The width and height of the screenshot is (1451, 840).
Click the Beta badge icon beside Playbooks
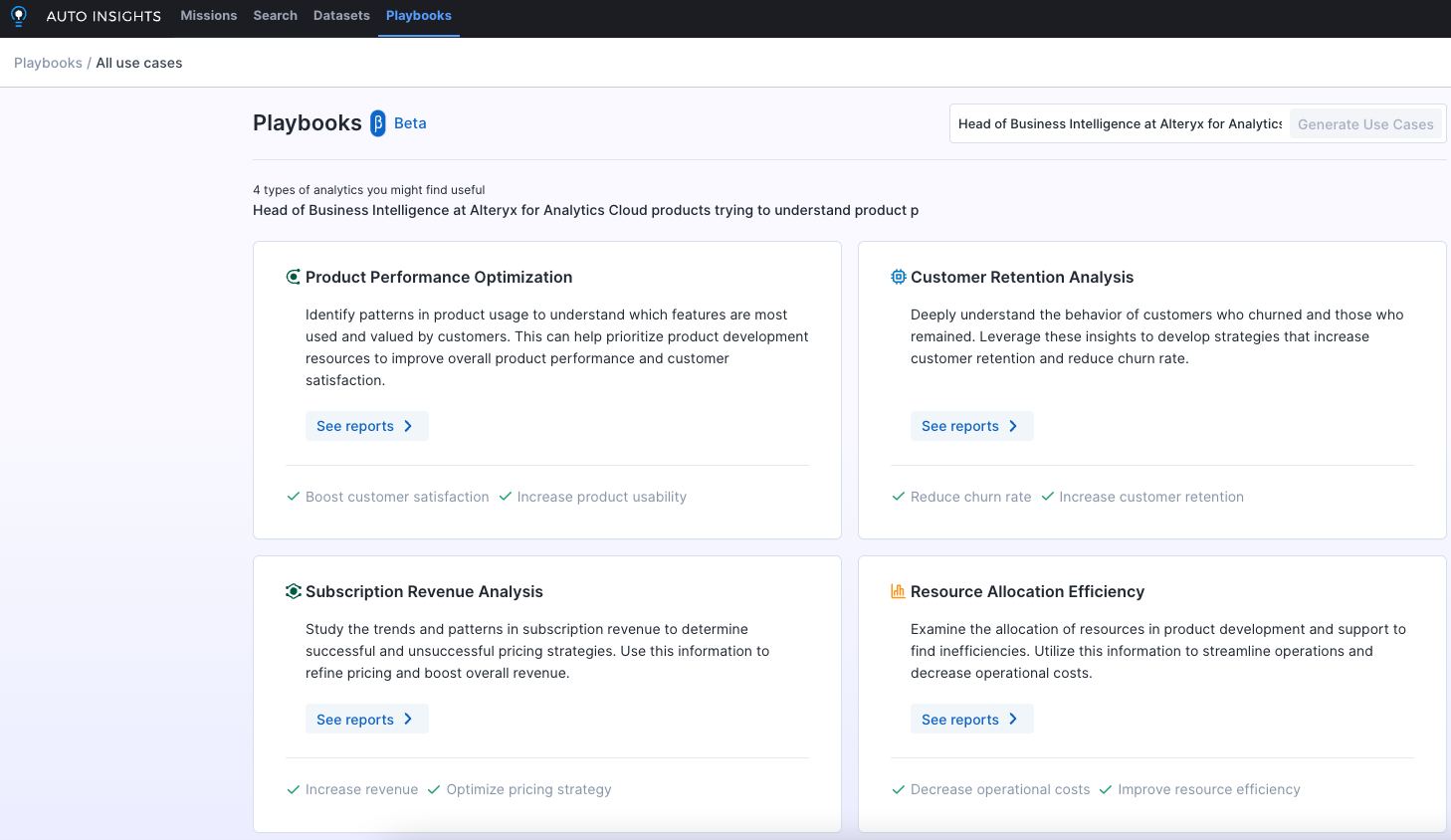pos(378,123)
